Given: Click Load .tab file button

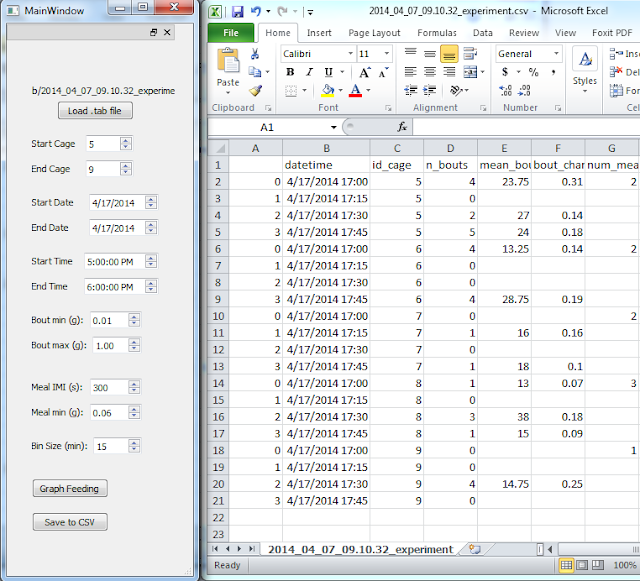Looking at the screenshot, I should (95, 111).
